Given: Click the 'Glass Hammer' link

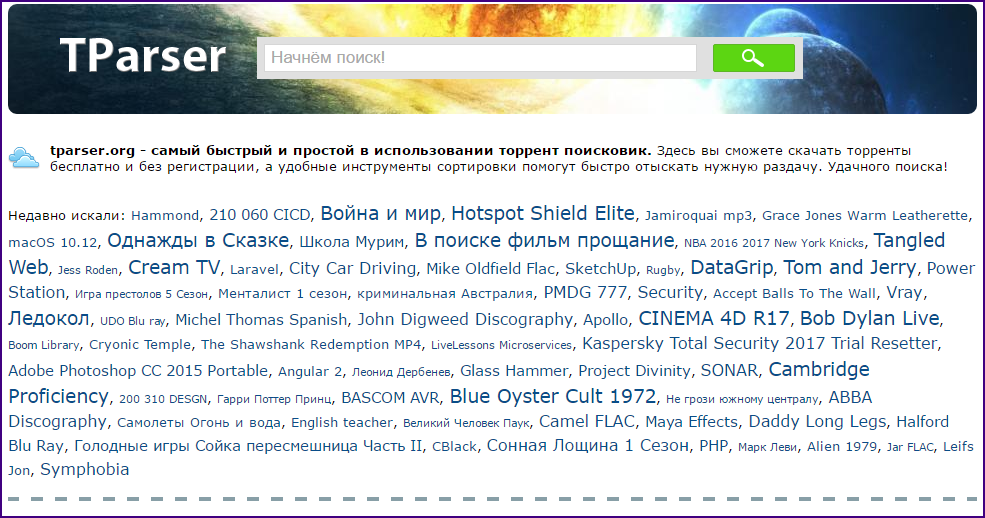Looking at the screenshot, I should coord(514,371).
